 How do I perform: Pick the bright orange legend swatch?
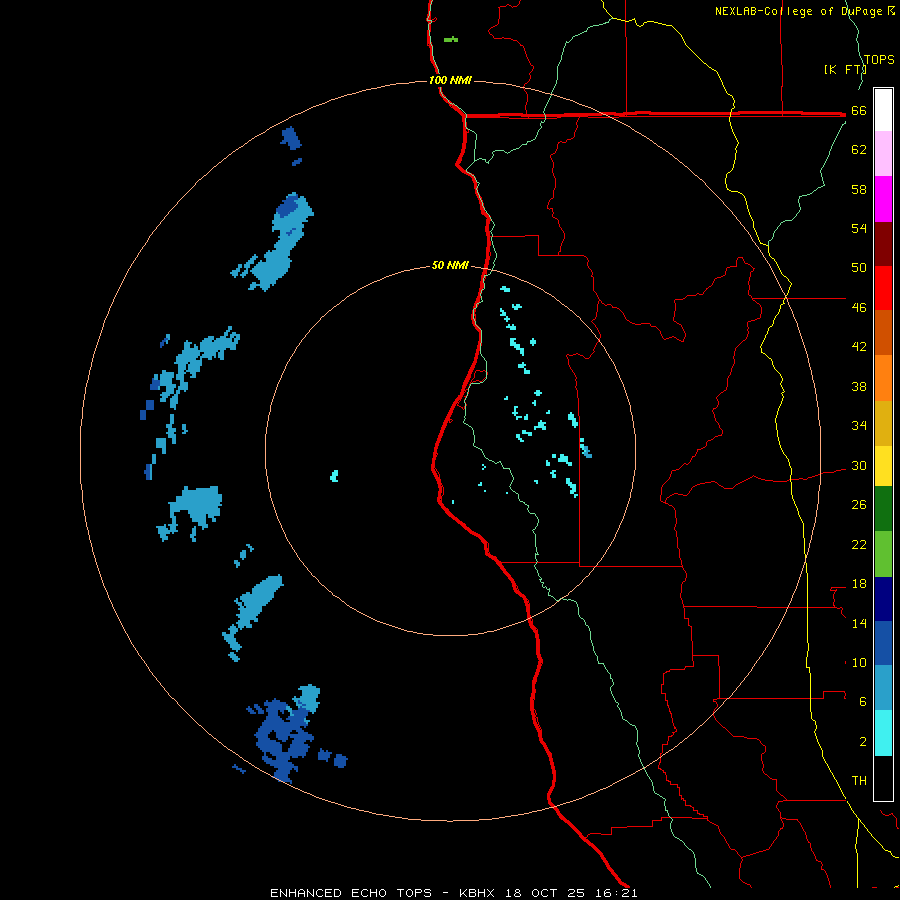[883, 377]
